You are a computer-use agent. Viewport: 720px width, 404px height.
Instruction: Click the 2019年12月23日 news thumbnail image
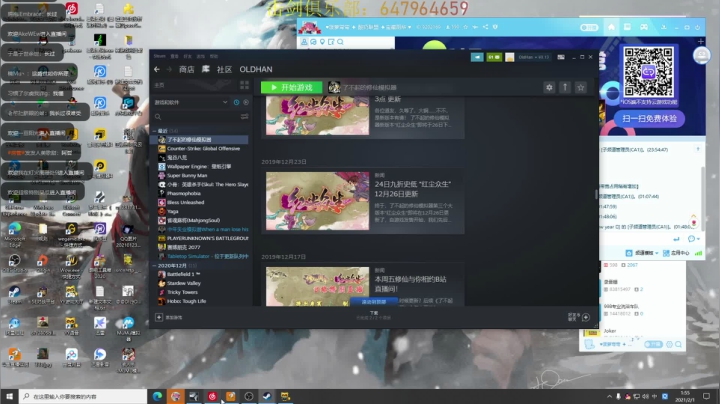click(x=317, y=201)
